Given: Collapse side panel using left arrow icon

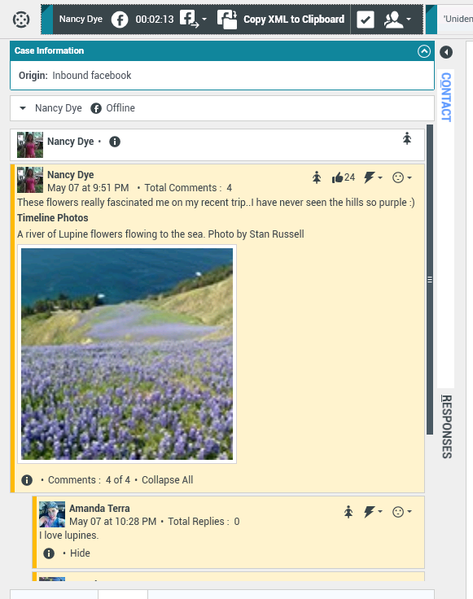Looking at the screenshot, I should coord(446,52).
